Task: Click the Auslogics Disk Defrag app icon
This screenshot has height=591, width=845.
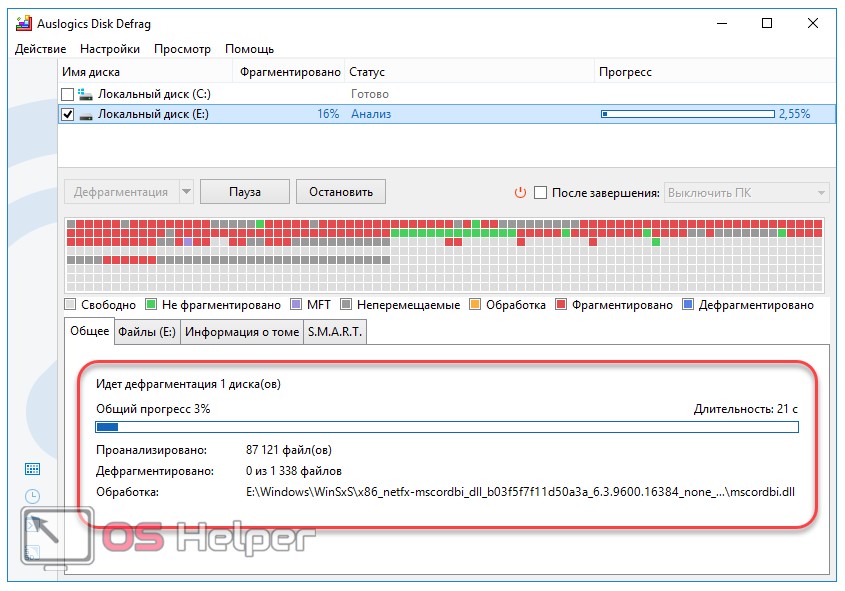Action: pos(24,24)
